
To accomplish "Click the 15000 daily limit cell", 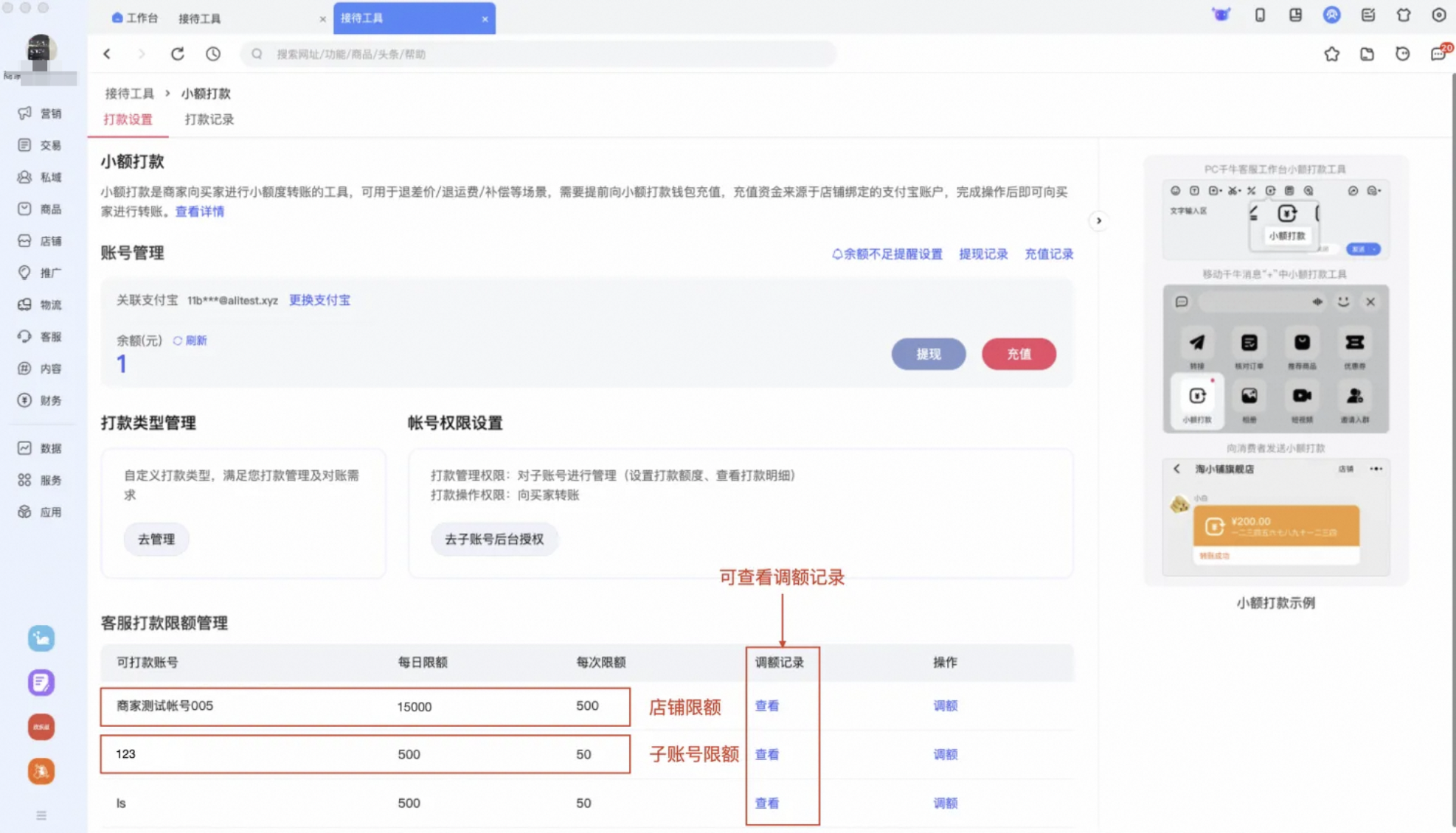I will tap(414, 707).
